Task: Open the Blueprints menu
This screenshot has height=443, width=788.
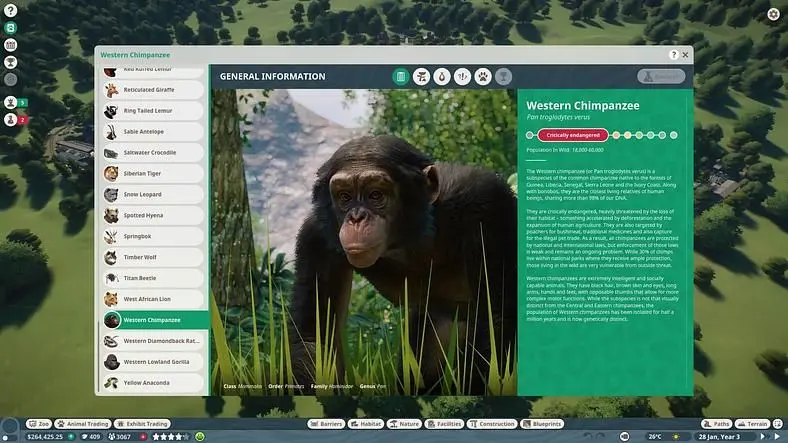Action: 542,424
